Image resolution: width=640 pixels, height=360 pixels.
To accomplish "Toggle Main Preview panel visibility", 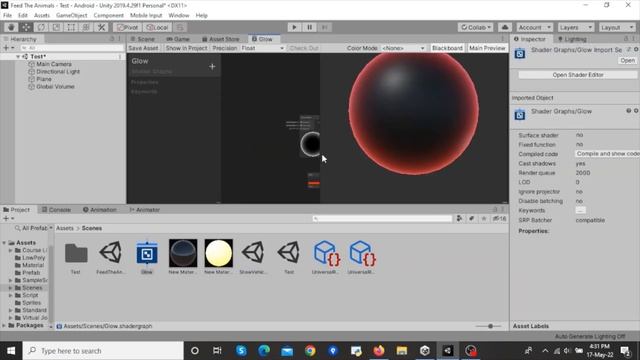I will point(487,48).
